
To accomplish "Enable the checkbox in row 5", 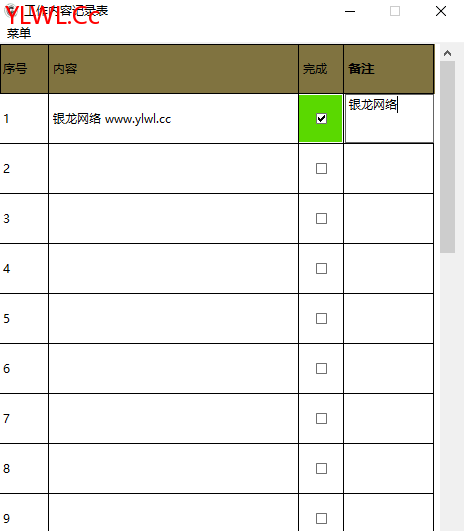I will tap(321, 318).
